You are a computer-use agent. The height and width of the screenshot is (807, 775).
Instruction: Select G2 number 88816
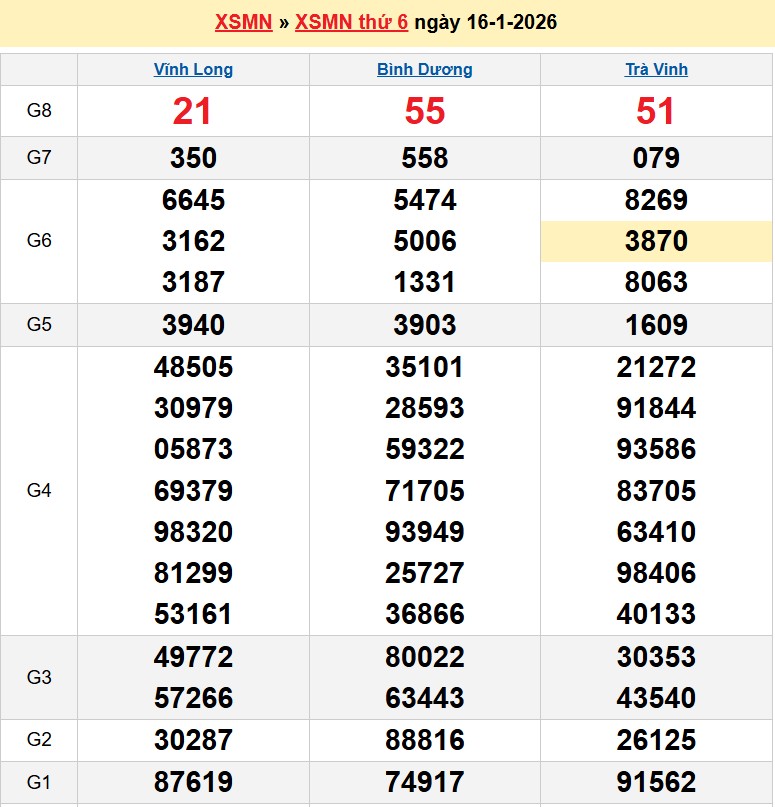click(x=424, y=740)
